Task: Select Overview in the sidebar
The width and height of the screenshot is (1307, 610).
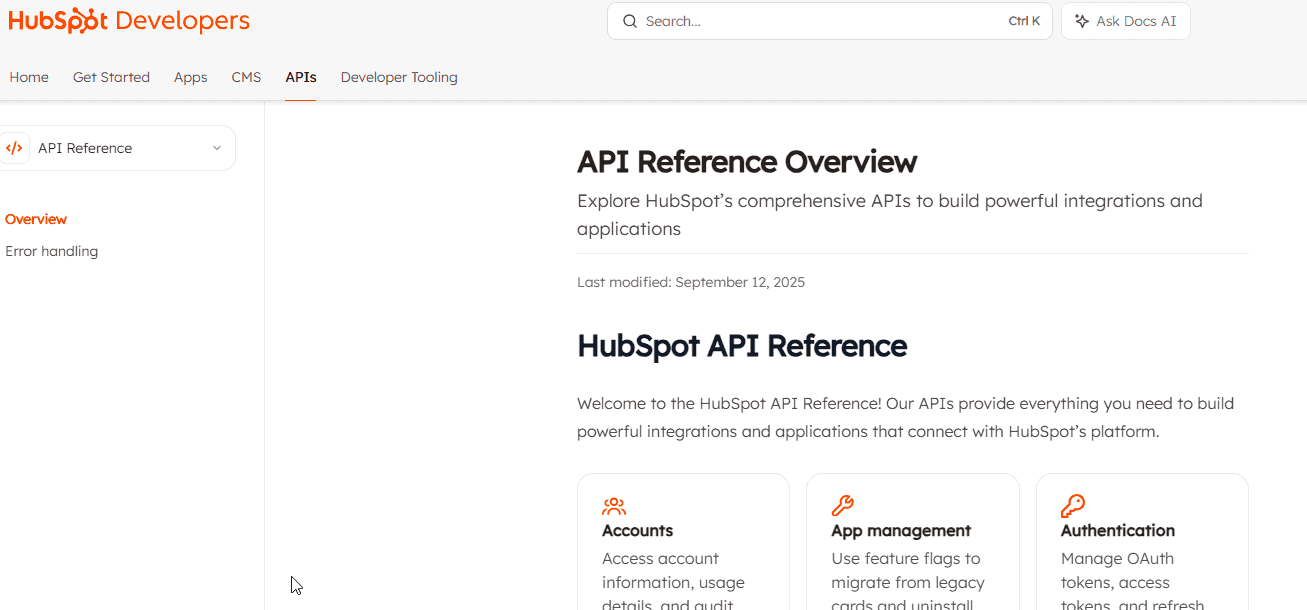Action: (36, 219)
